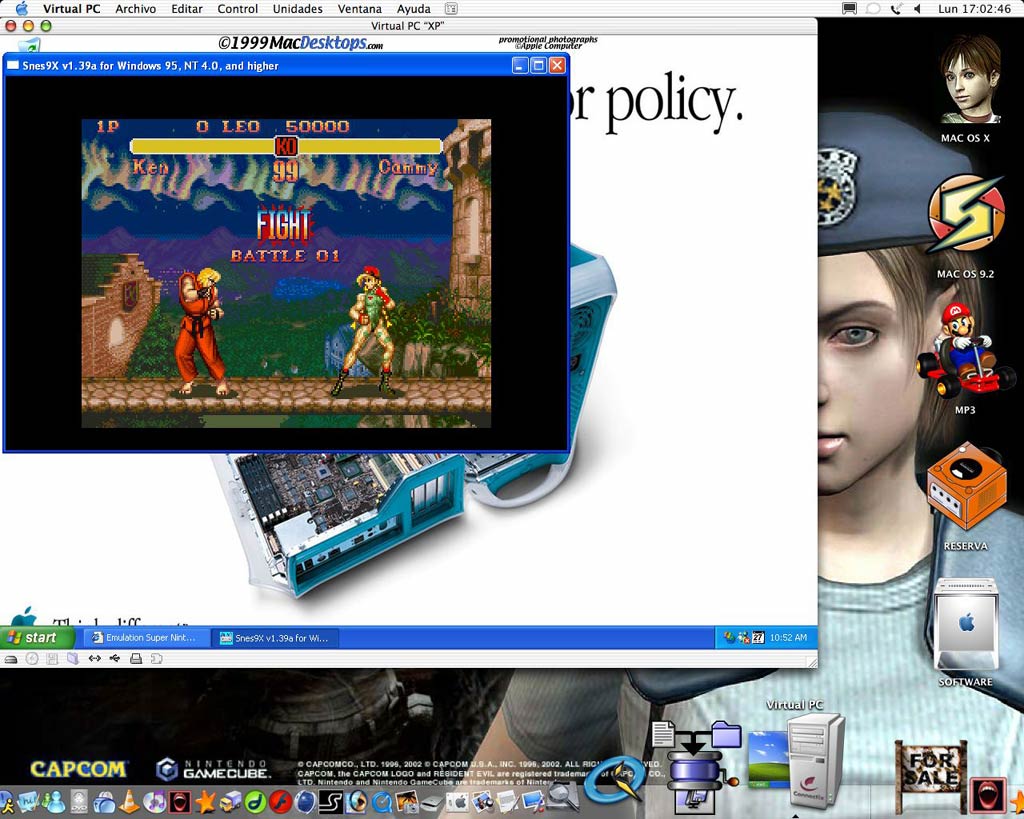Image resolution: width=1024 pixels, height=819 pixels.
Task: Open the magnifying glass Sherlock Dock icon
Action: [564, 797]
